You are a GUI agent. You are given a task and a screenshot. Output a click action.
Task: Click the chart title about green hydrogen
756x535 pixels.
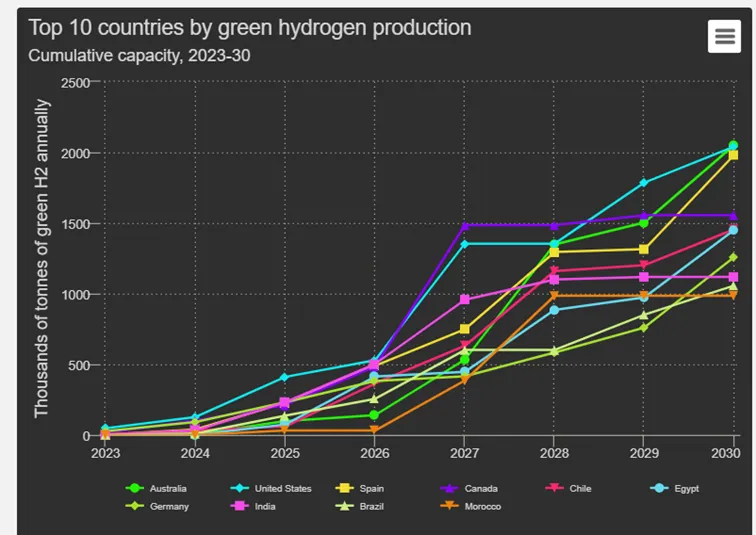pyautogui.click(x=250, y=27)
